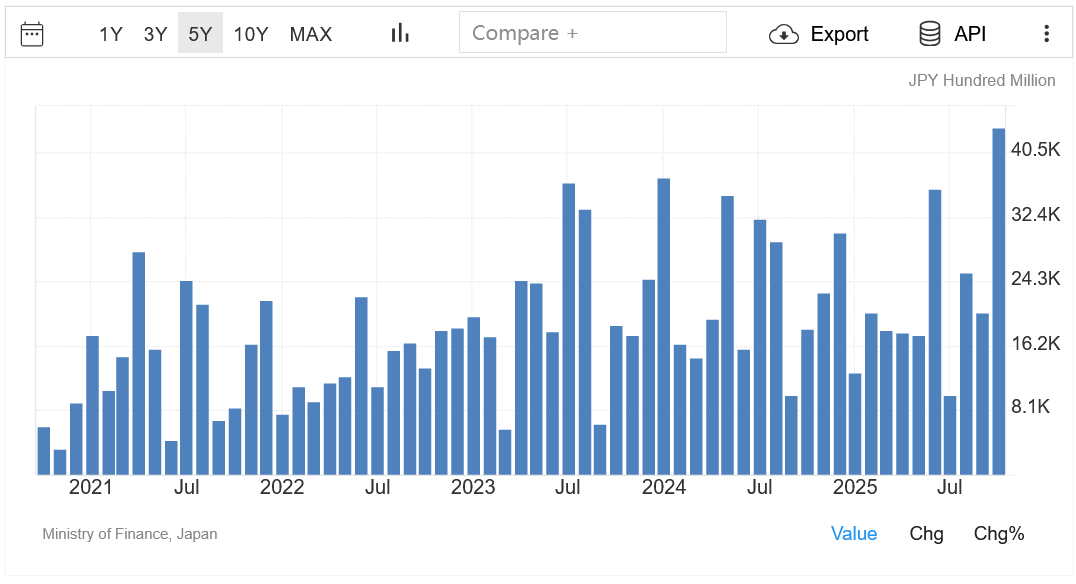Open the three-dot overflow menu
This screenshot has width=1076, height=584.
point(1046,33)
